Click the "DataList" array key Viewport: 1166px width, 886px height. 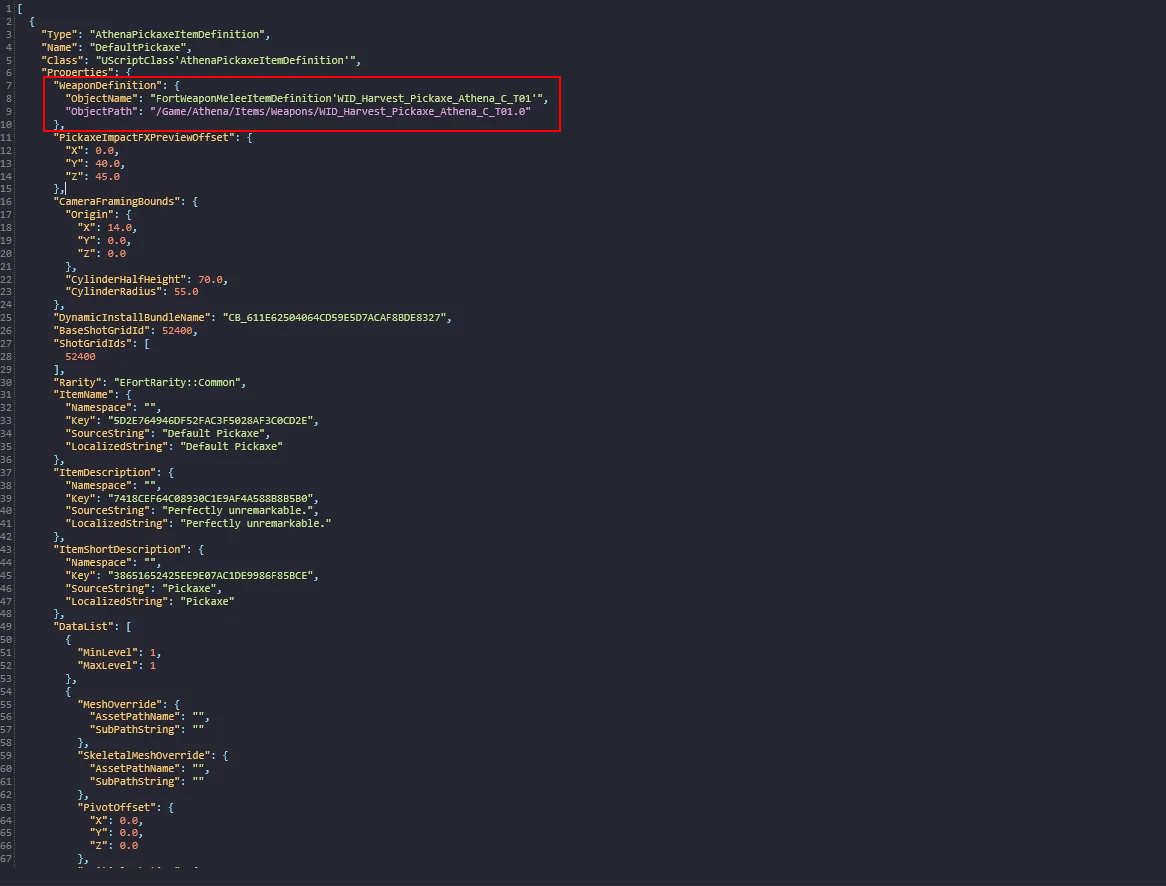[x=84, y=627]
